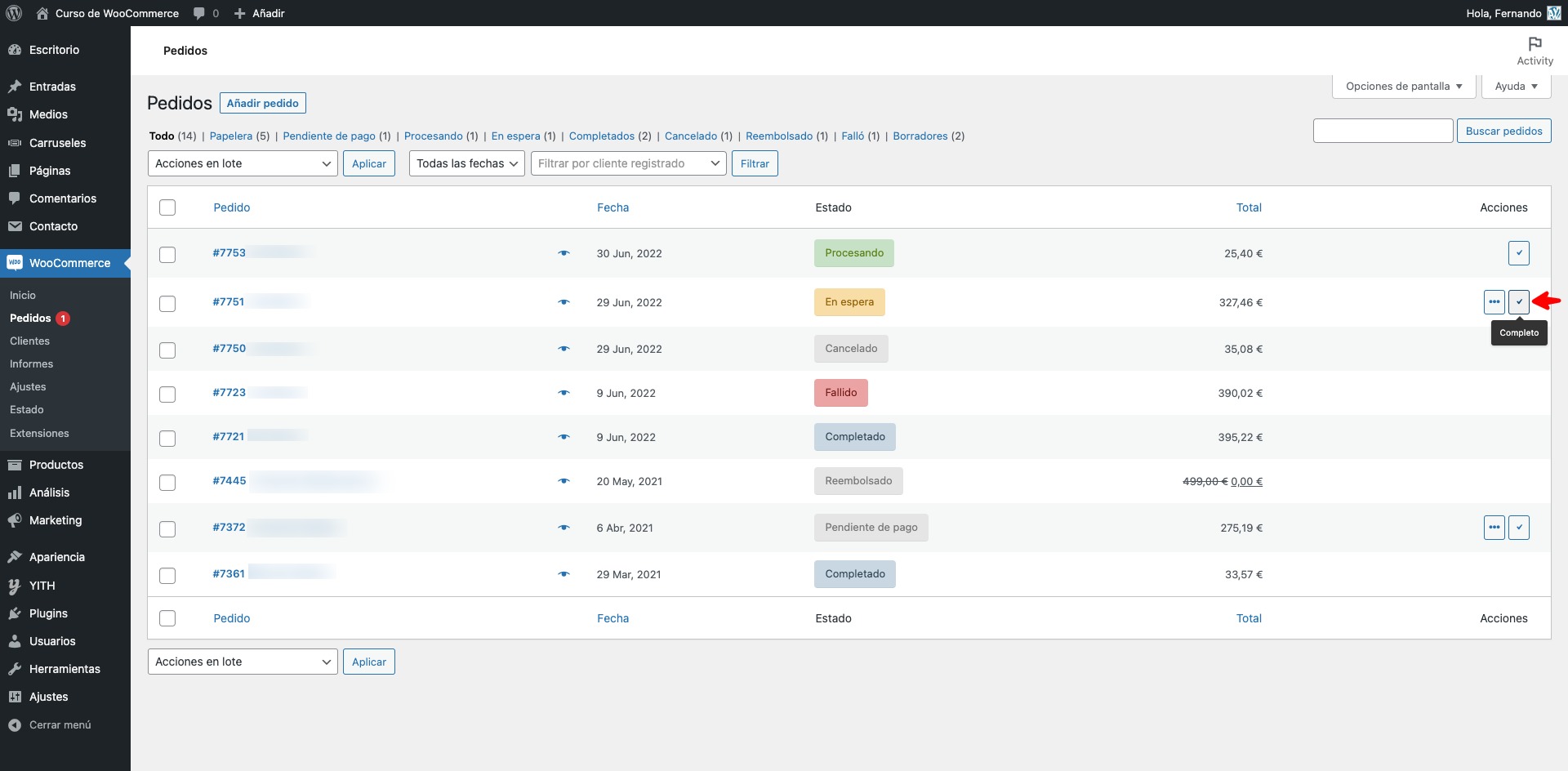Screen dimensions: 1568x771
Task: Open order #7445 link
Action: pos(229,480)
